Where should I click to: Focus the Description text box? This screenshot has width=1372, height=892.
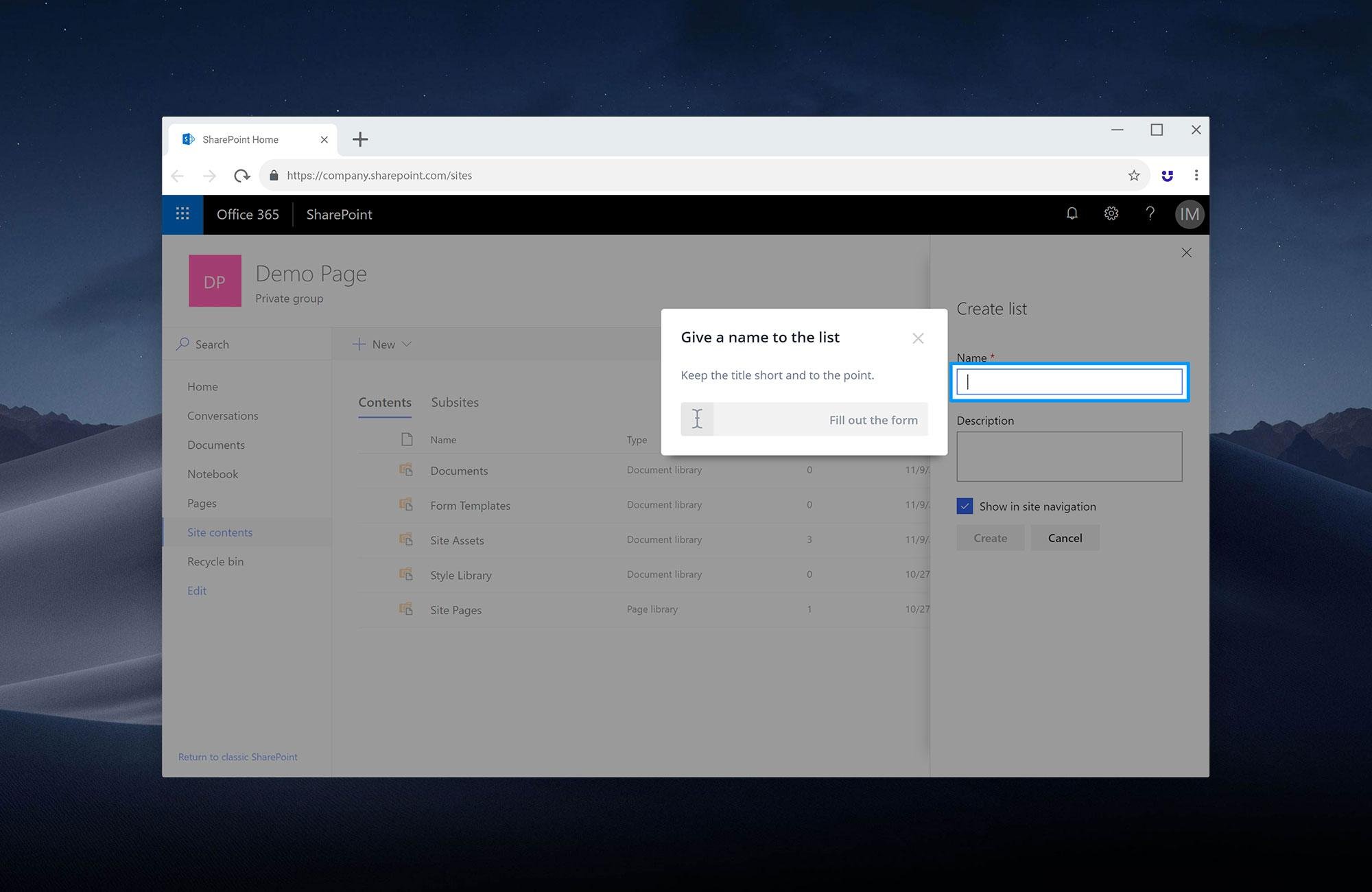(x=1069, y=456)
